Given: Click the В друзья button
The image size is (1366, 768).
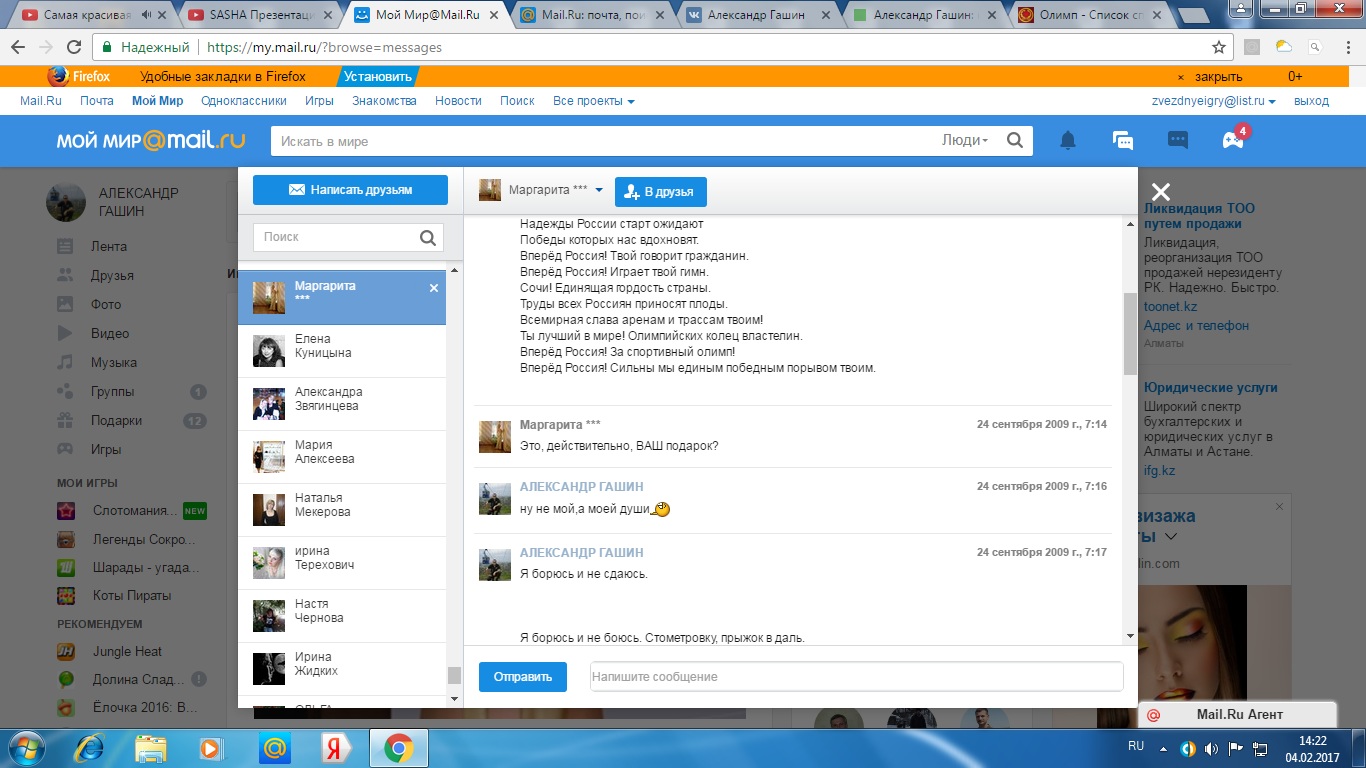Looking at the screenshot, I should 660,192.
